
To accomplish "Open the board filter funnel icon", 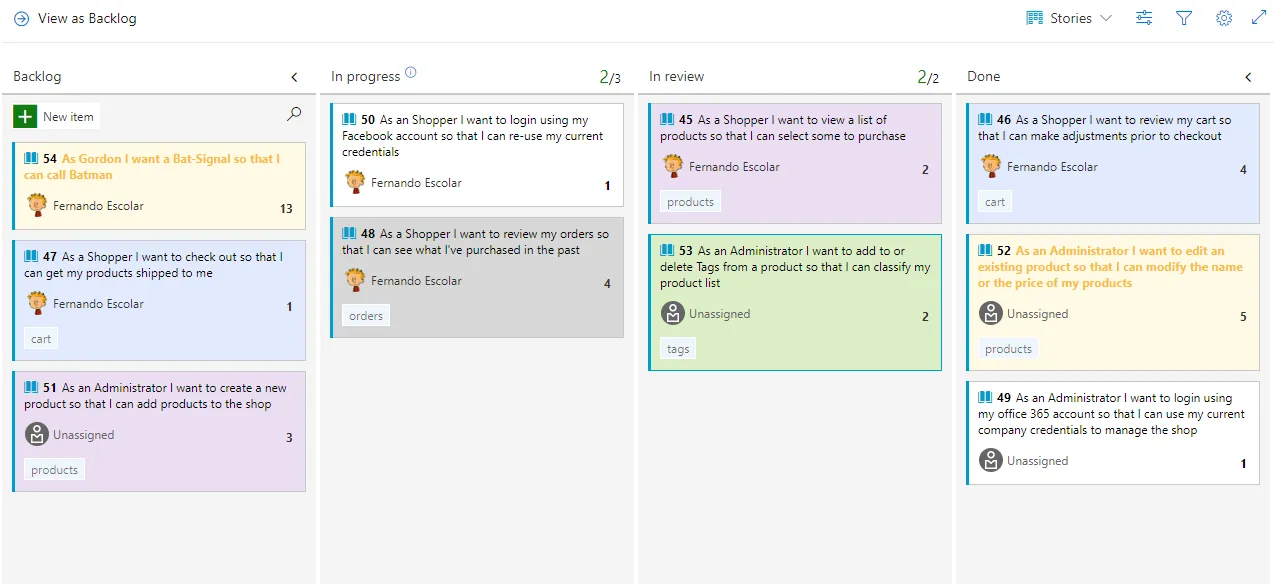I will pyautogui.click(x=1184, y=18).
